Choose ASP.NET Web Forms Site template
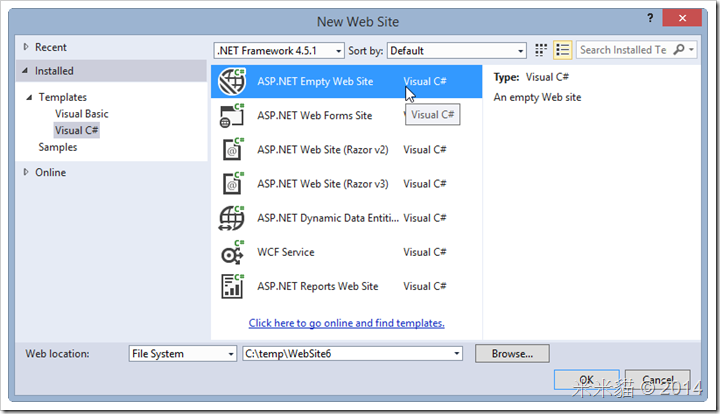The height and width of the screenshot is (414, 720). coord(346,116)
